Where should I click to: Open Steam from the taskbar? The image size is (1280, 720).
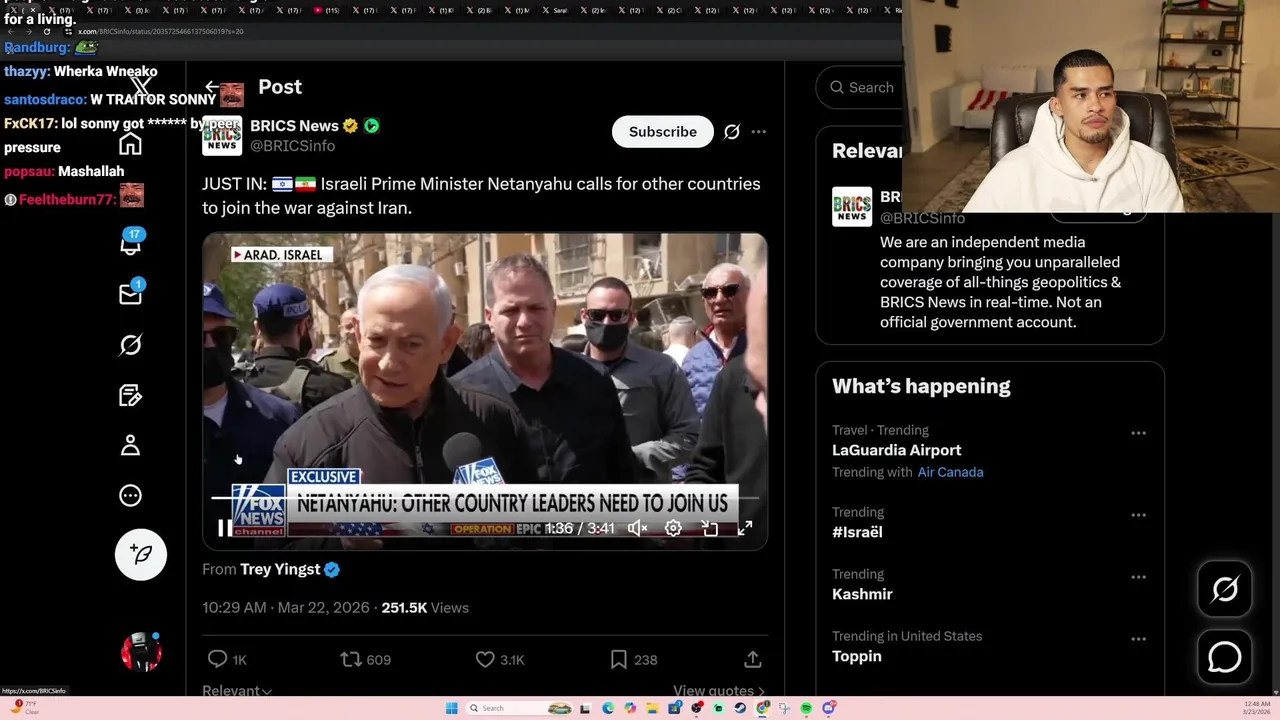(740, 708)
